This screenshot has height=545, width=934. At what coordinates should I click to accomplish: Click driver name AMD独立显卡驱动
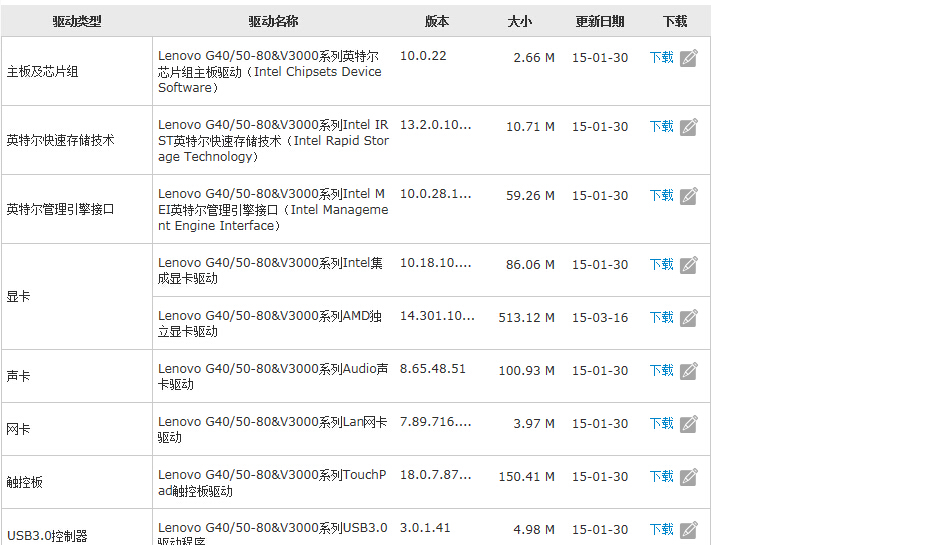point(270,323)
